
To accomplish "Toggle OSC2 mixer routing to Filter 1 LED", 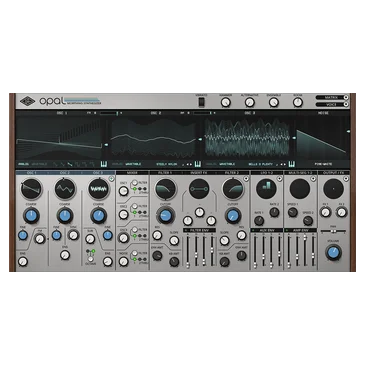I will tap(134, 212).
